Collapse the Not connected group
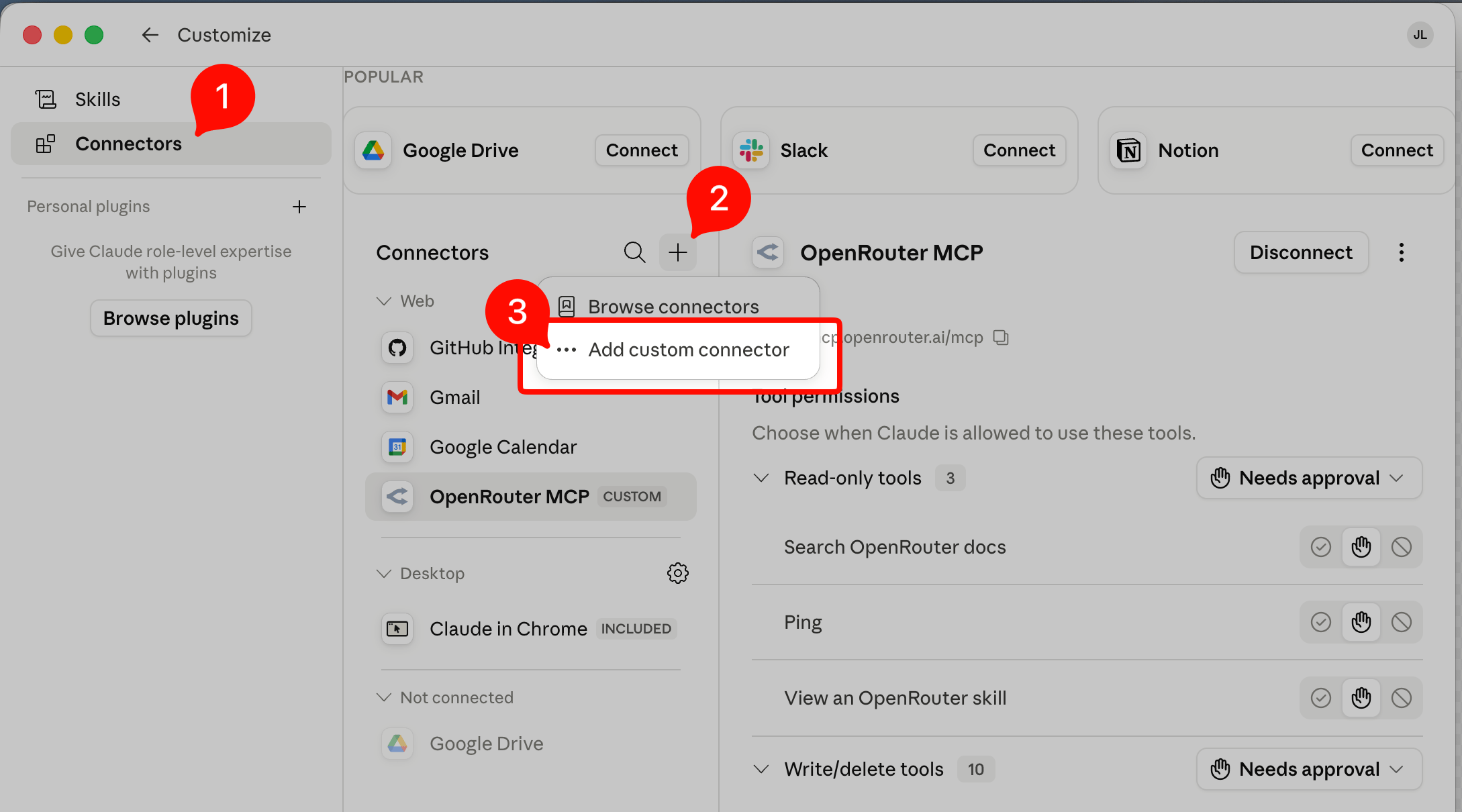The height and width of the screenshot is (812, 1462). [x=384, y=698]
